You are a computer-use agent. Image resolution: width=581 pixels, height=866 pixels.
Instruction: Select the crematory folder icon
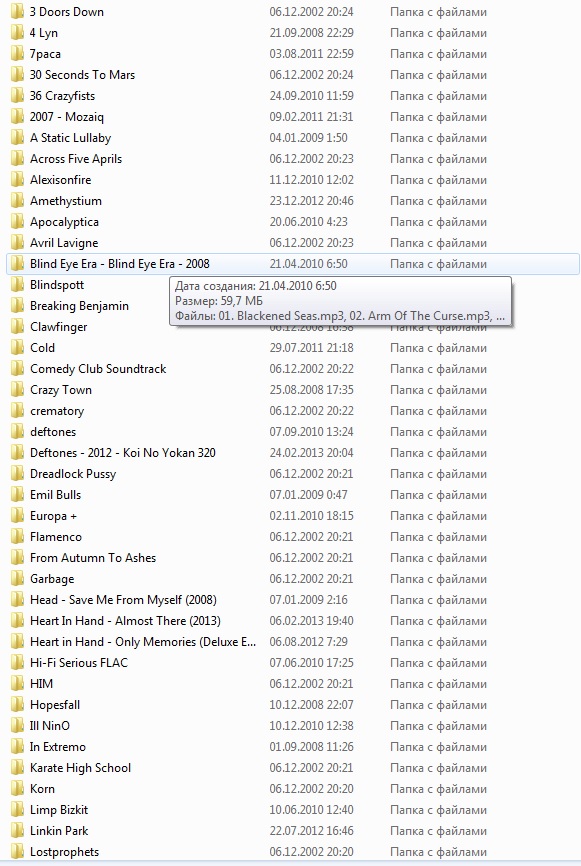tap(18, 410)
